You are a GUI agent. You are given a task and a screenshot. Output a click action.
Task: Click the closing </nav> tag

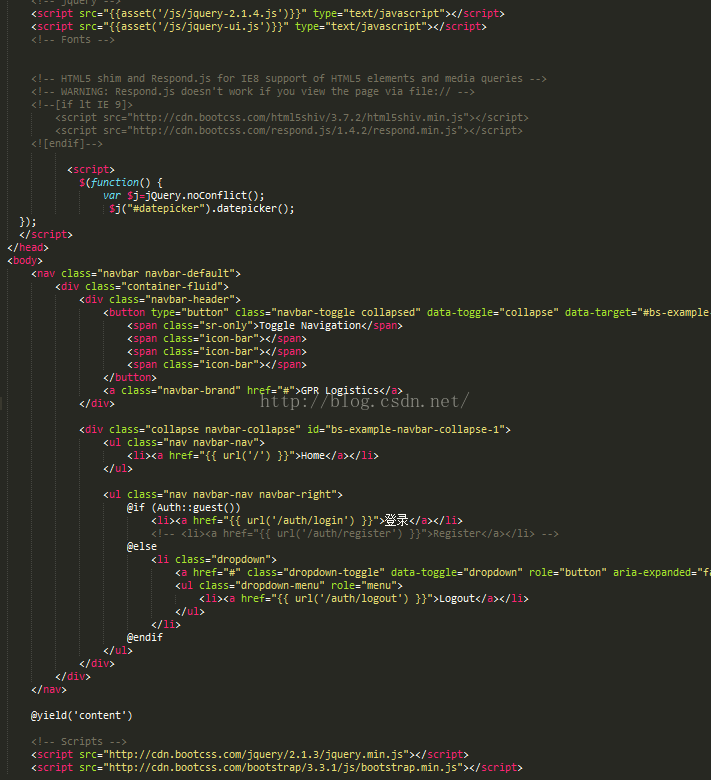point(49,689)
